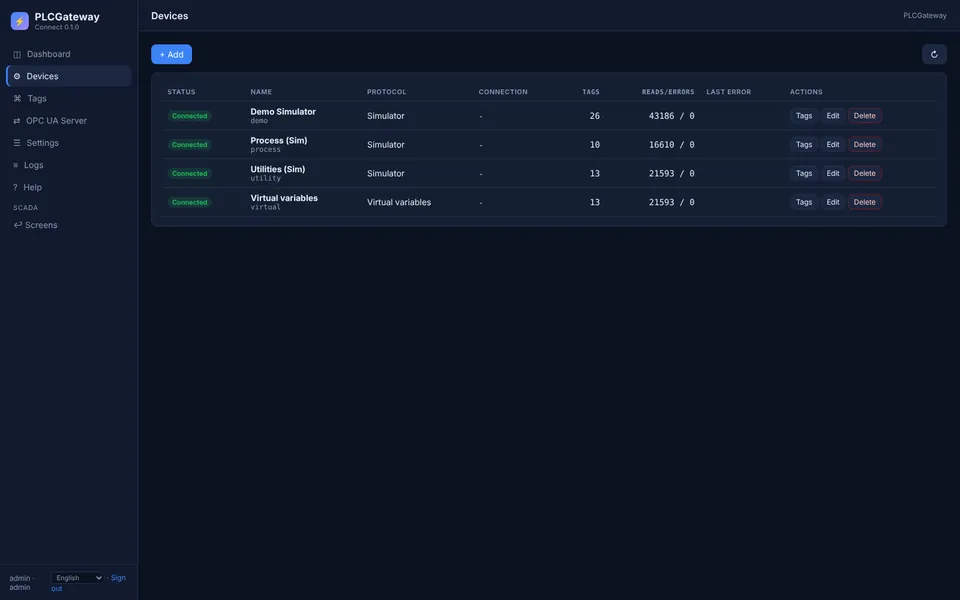Open Tags for Demo Simulator
Image resolution: width=960 pixels, height=600 pixels.
click(x=804, y=116)
